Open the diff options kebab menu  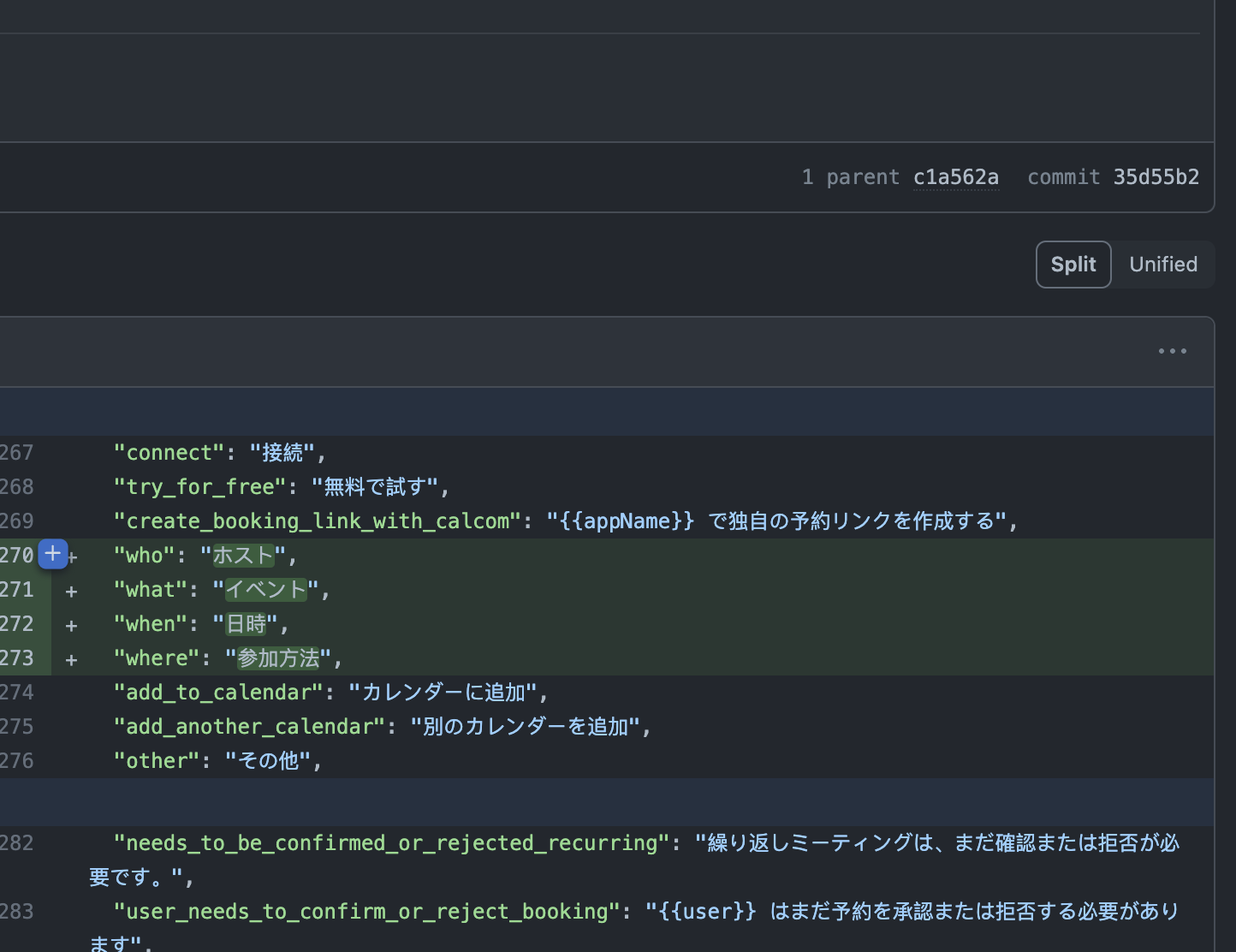(x=1172, y=351)
